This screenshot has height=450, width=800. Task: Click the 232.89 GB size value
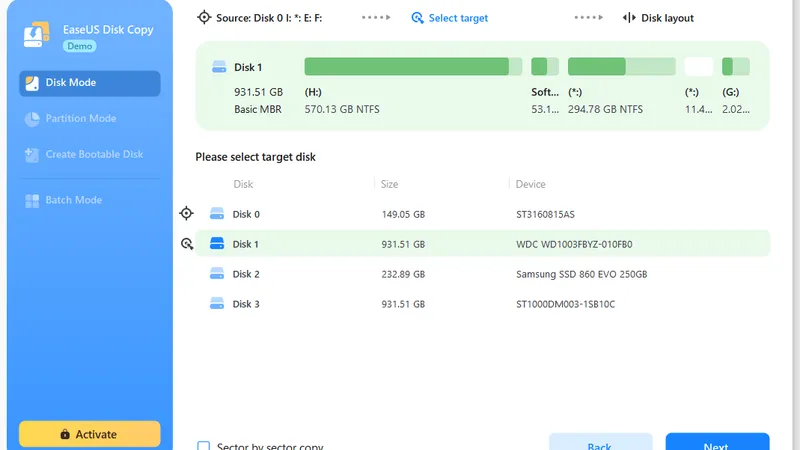click(403, 274)
